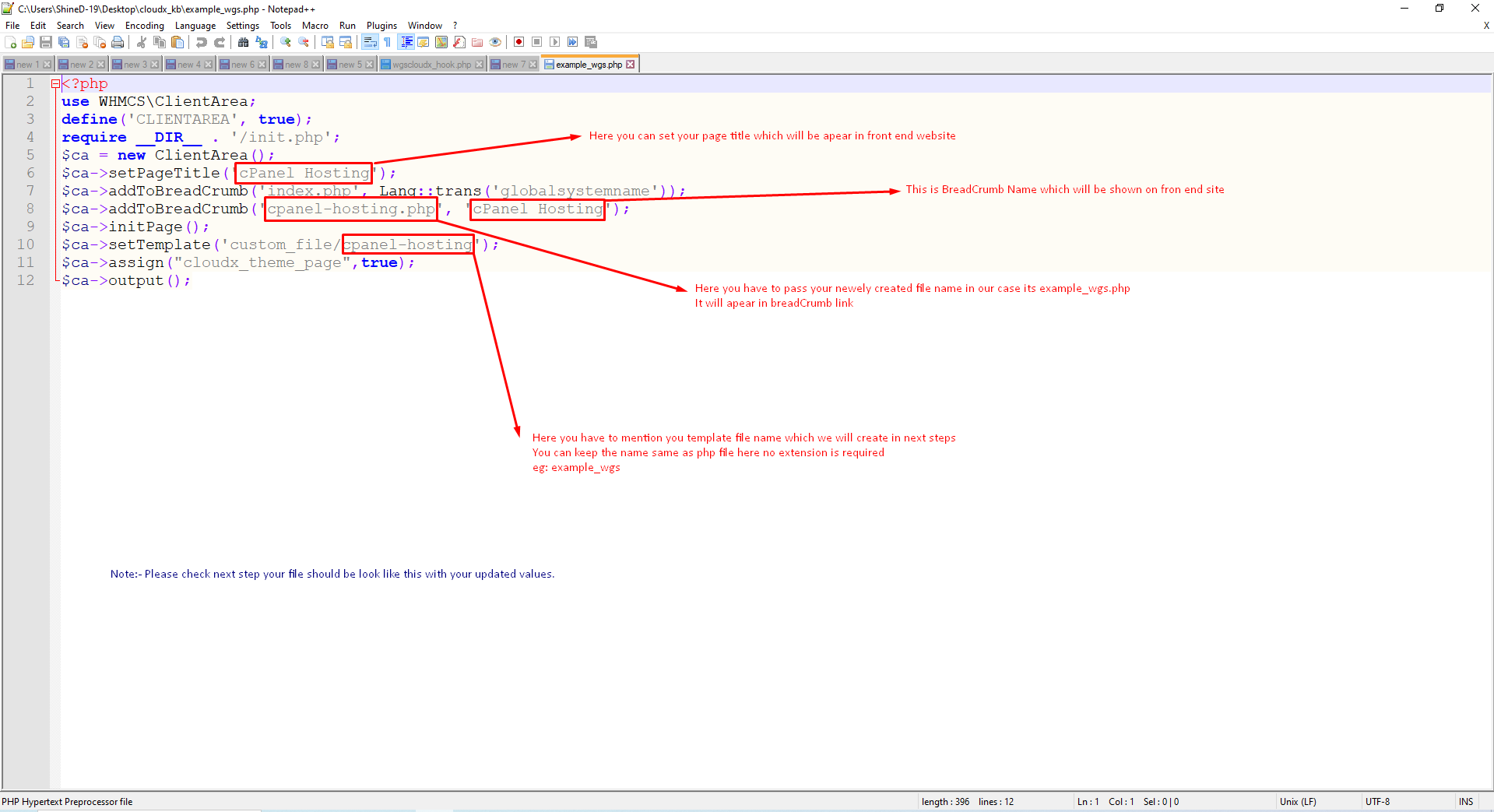This screenshot has width=1494, height=812.
Task: Click the INS indicator in status bar
Action: click(x=1465, y=802)
